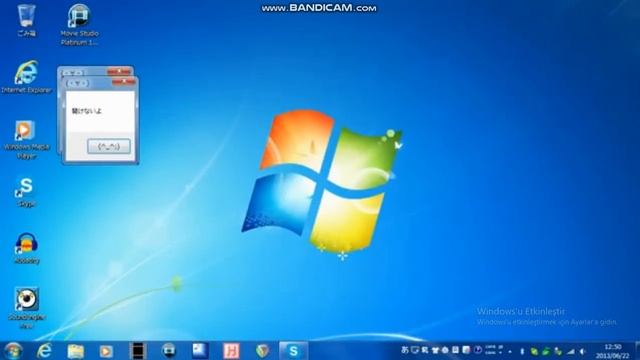Viewport: 640px width, 360px height.
Task: Open the Movie Studio Platinum desktop shortcut
Action: pos(79,24)
